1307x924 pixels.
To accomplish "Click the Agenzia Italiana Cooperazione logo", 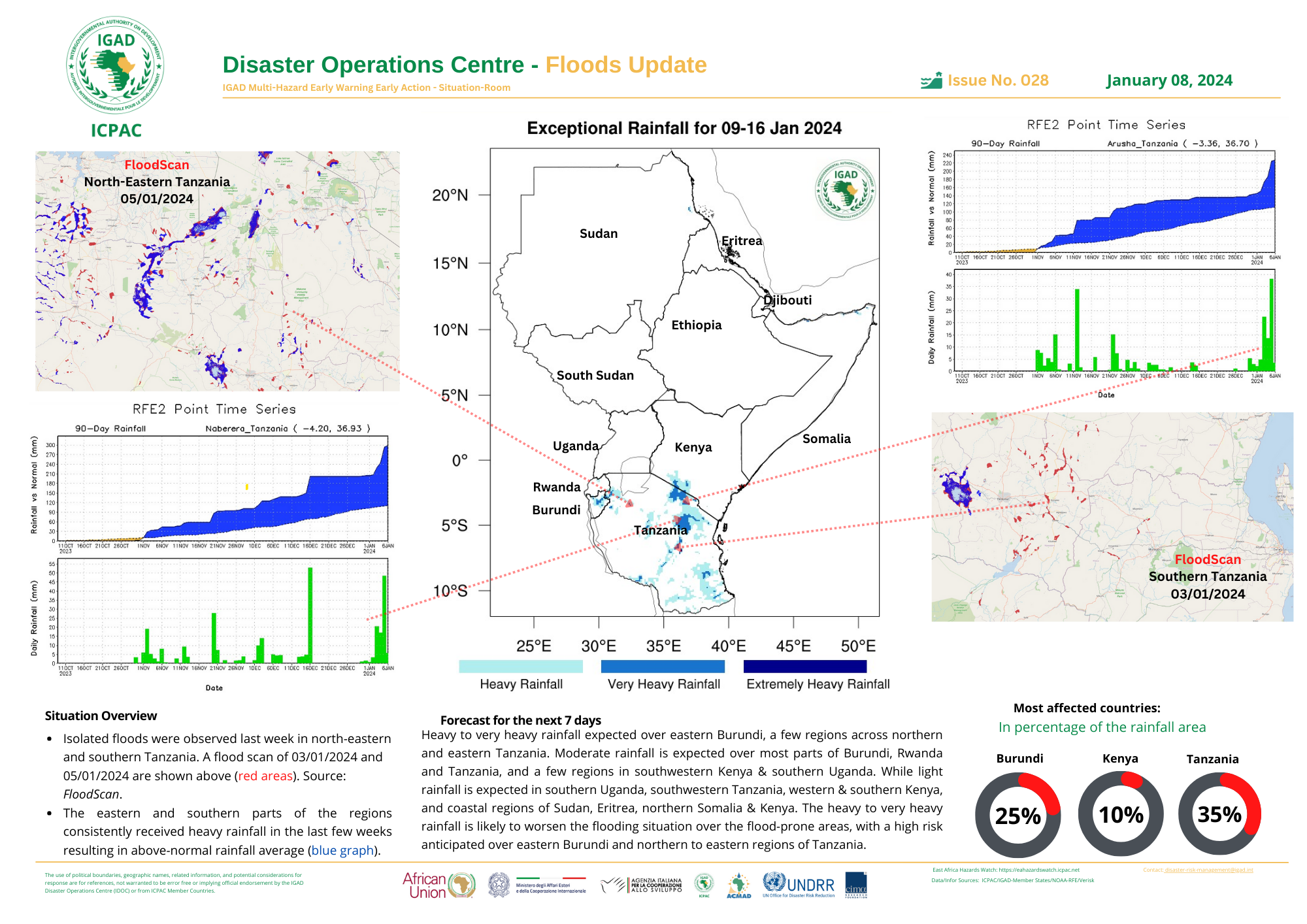I will (642, 885).
